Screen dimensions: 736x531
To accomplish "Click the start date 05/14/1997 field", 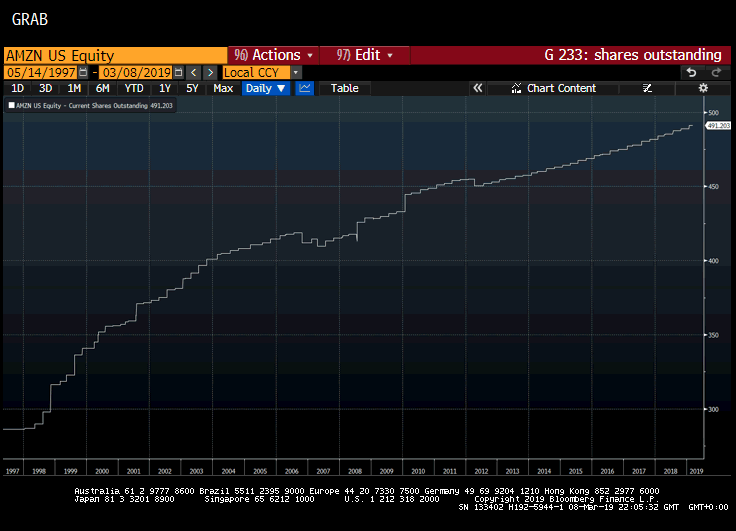I will [x=41, y=73].
